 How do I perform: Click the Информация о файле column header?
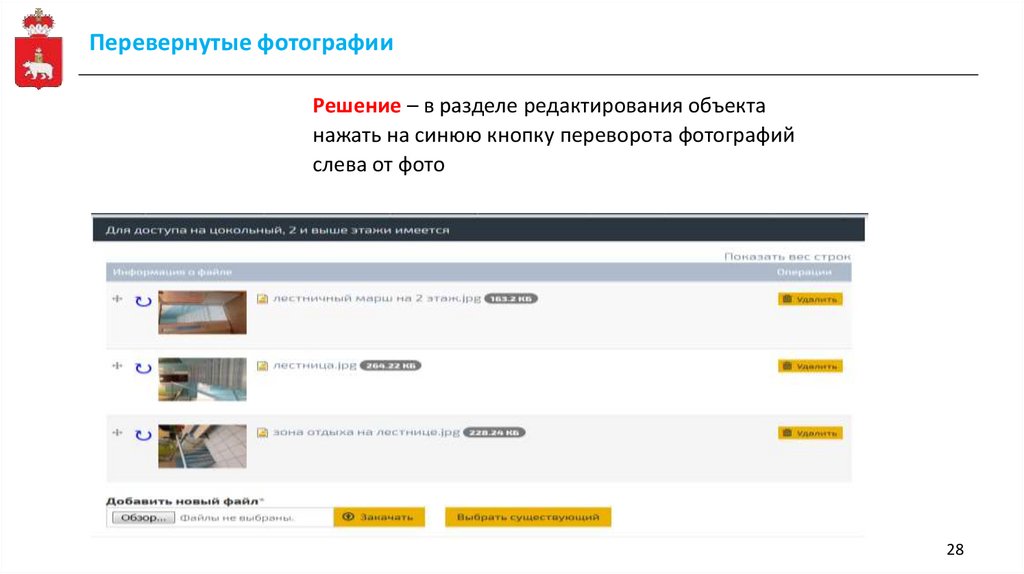pyautogui.click(x=172, y=272)
